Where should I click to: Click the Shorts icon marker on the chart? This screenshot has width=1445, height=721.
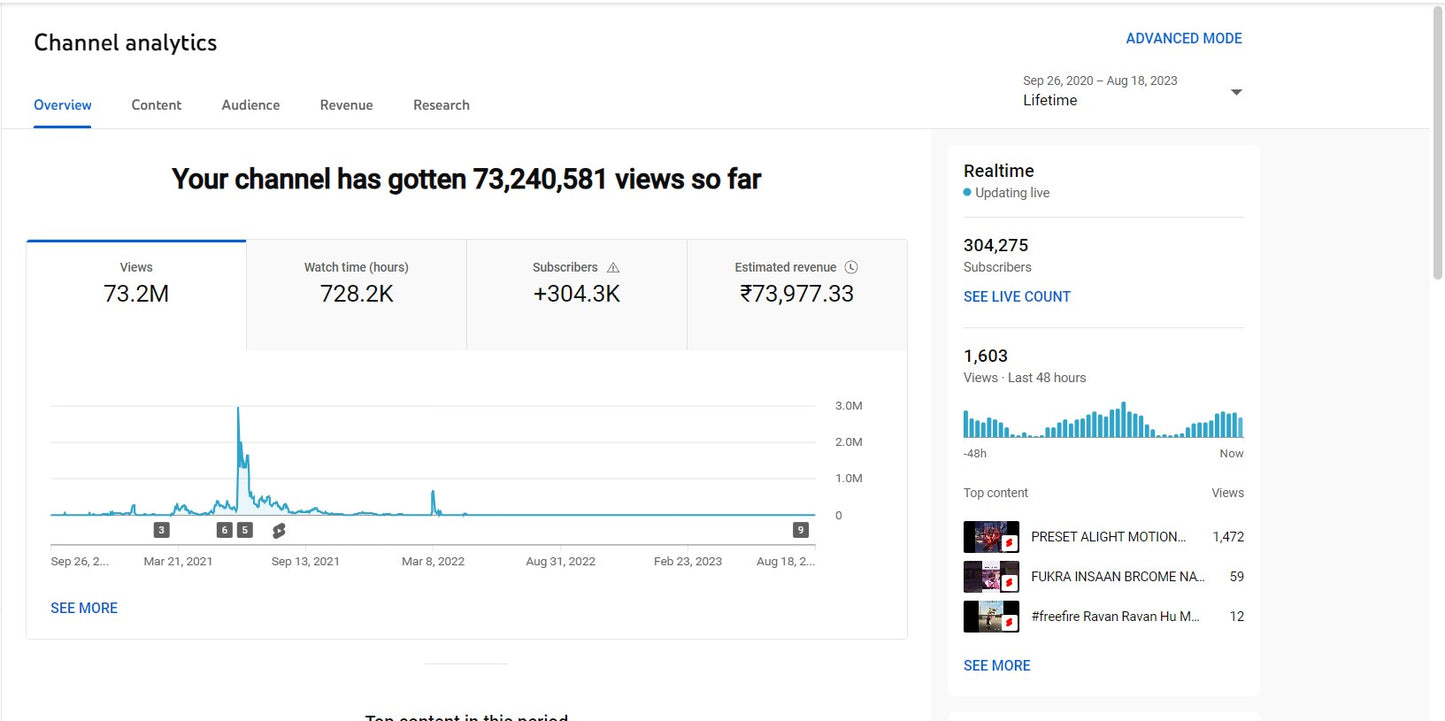pyautogui.click(x=279, y=530)
